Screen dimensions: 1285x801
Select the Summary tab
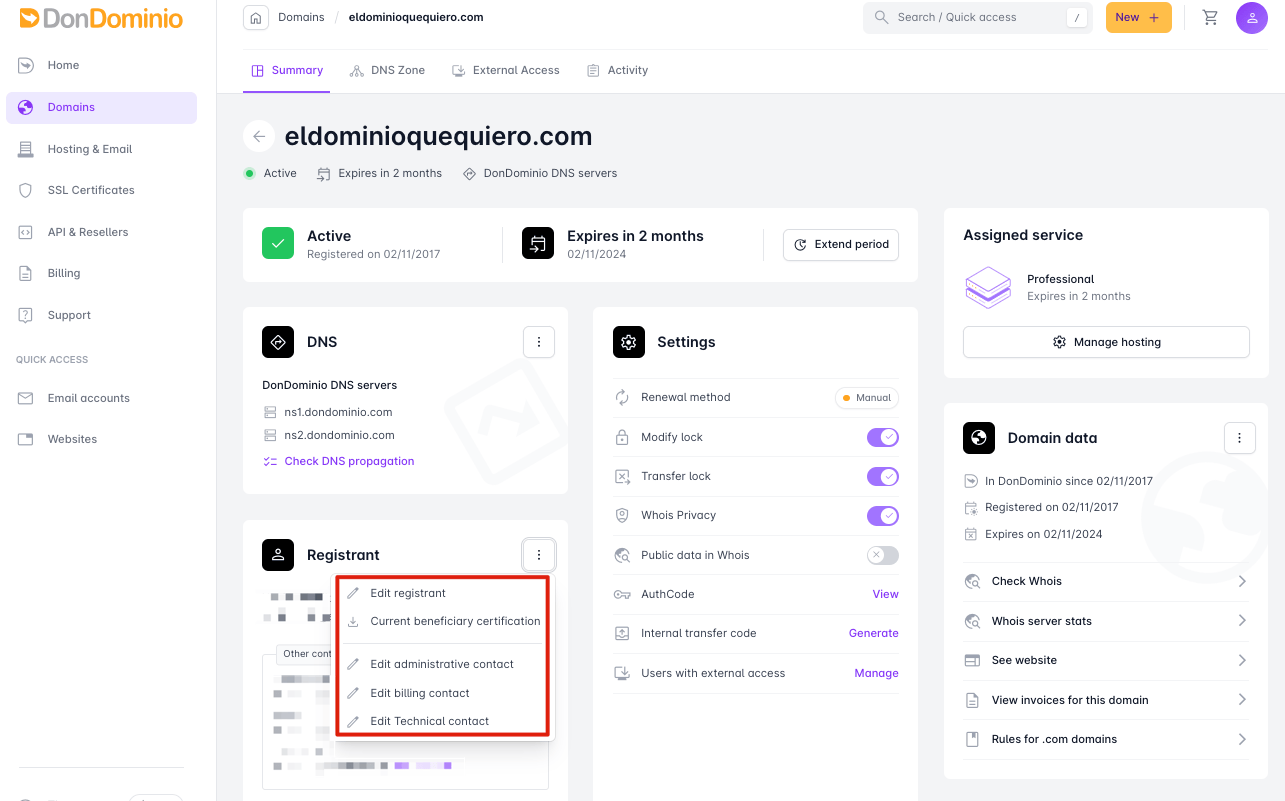tap(287, 70)
